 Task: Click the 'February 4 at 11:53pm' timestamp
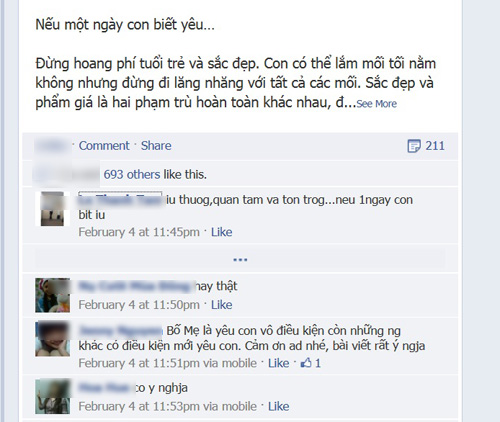pos(139,406)
